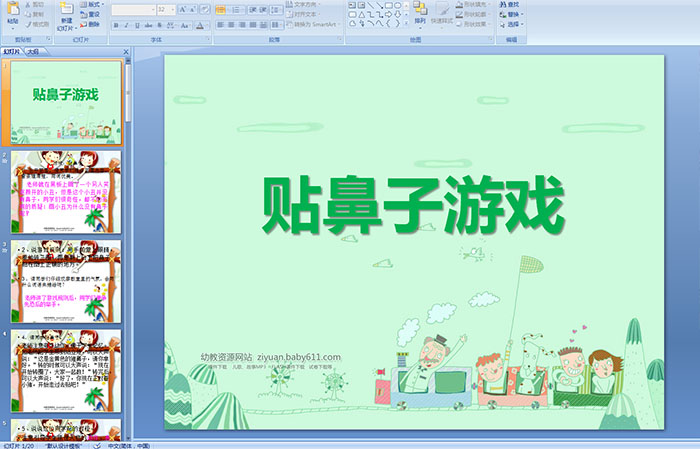This screenshot has width=700, height=449.
Task: Toggle the Numbering list button
Action: pyautogui.click(x=236, y=10)
